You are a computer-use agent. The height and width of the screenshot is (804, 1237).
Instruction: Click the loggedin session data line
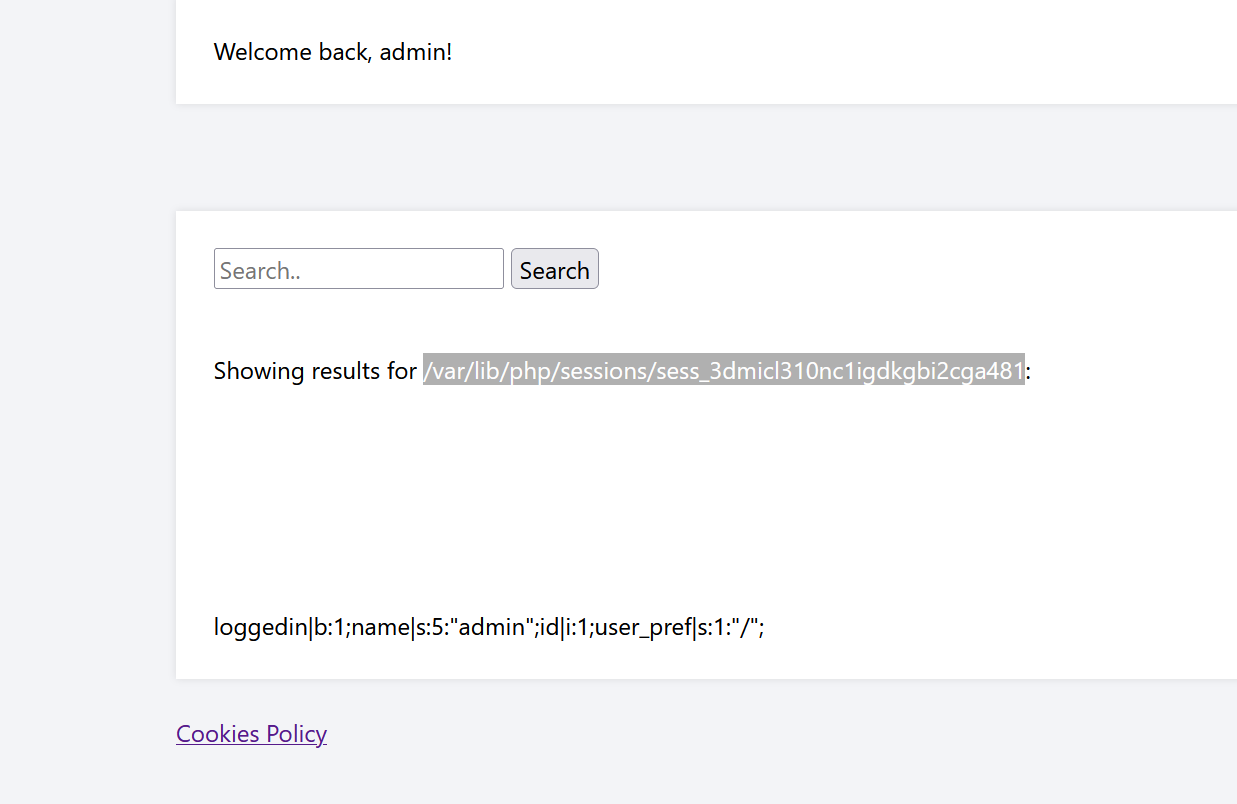click(489, 627)
